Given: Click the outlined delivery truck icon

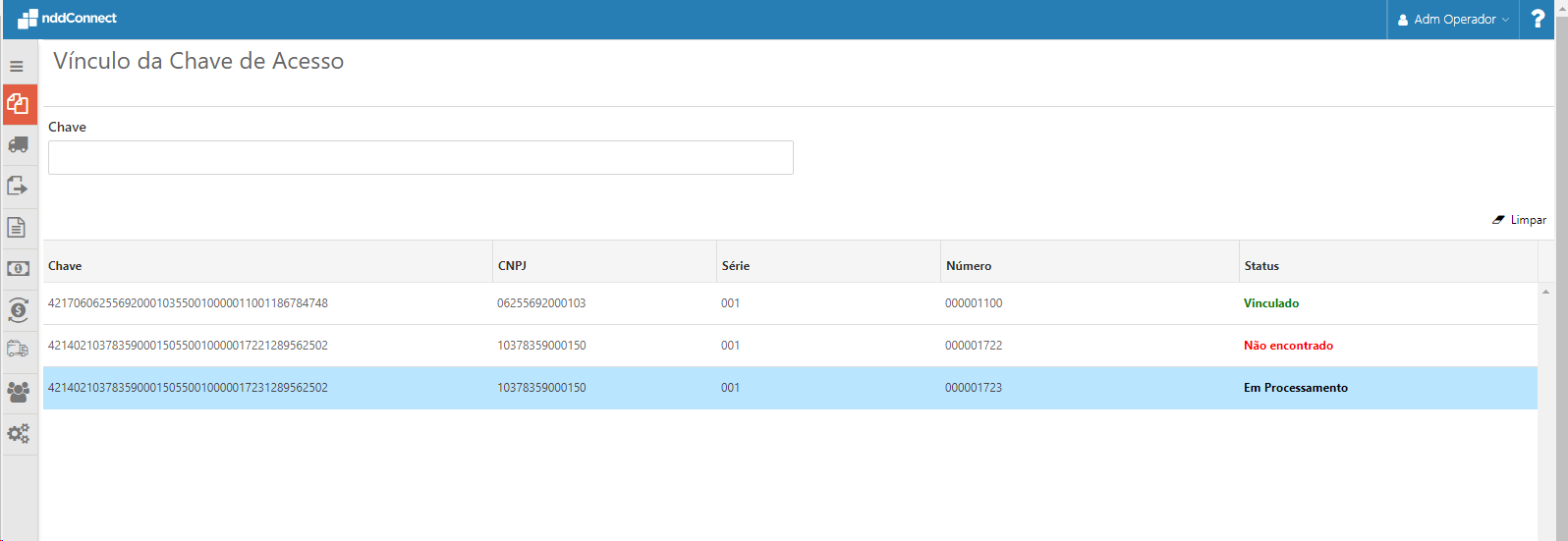Looking at the screenshot, I should tap(18, 350).
